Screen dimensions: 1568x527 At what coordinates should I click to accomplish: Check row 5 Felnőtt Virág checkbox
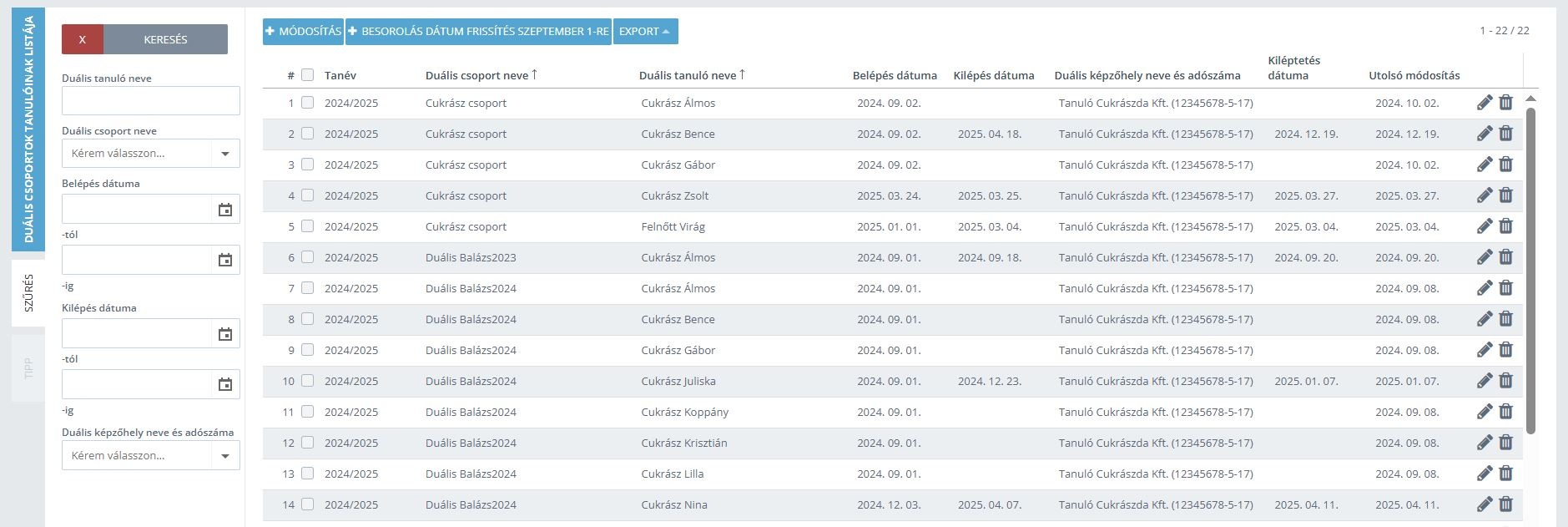307,226
